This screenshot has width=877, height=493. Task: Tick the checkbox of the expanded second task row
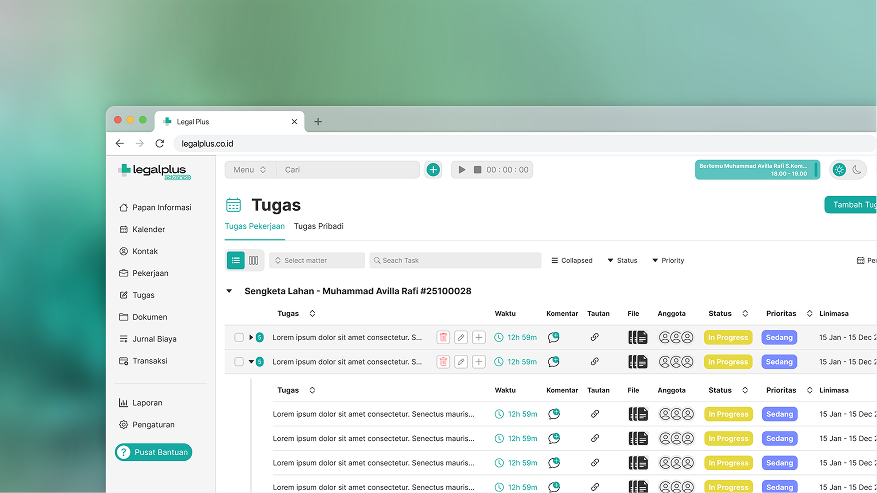tap(238, 362)
